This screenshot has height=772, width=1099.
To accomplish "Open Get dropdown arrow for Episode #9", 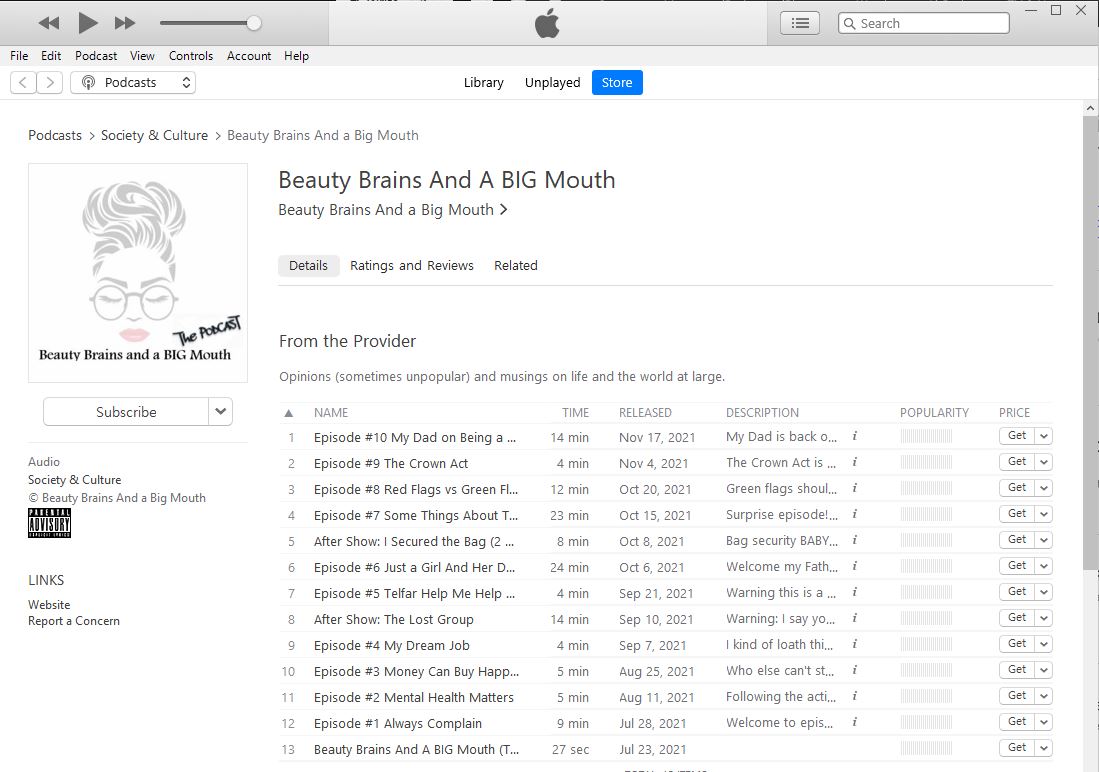I will tap(1044, 463).
